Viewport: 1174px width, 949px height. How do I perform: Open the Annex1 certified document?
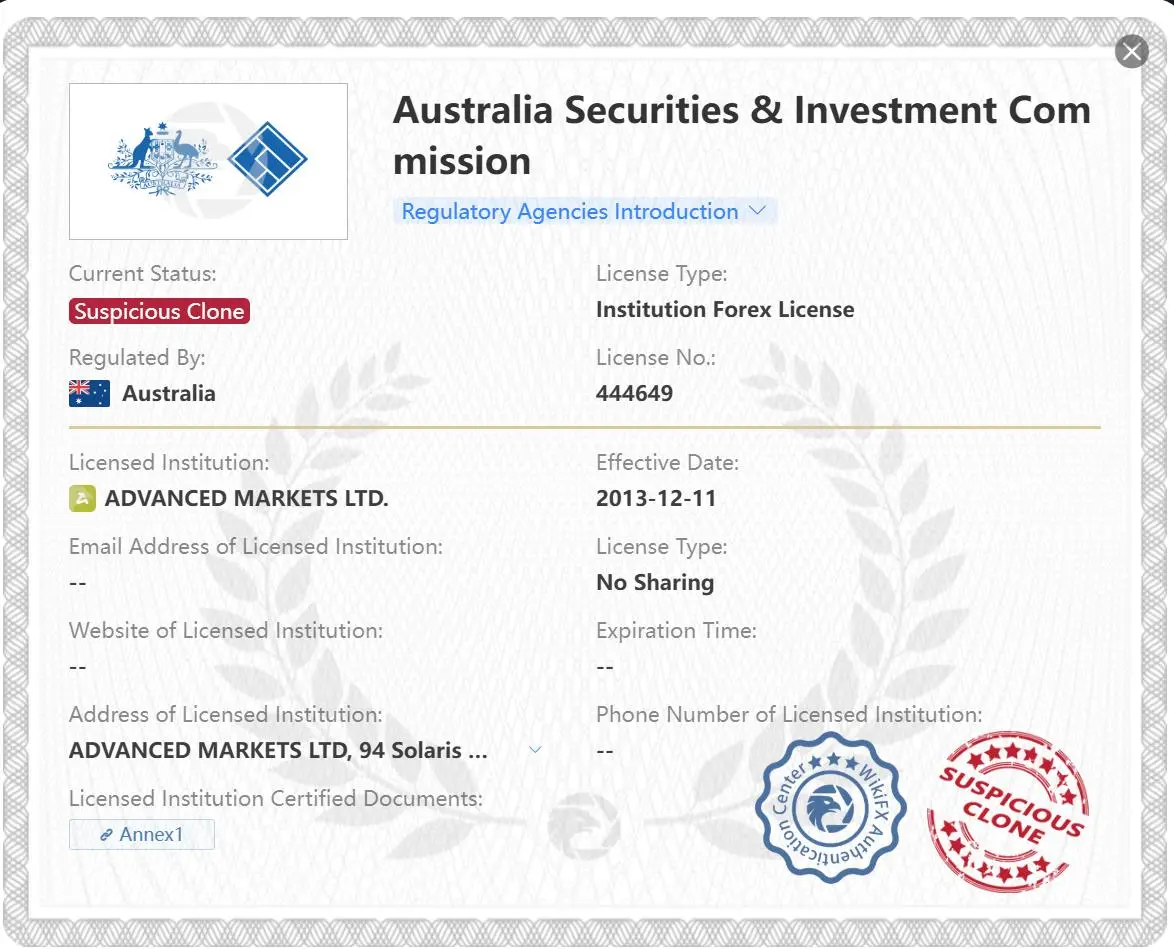tap(142, 834)
